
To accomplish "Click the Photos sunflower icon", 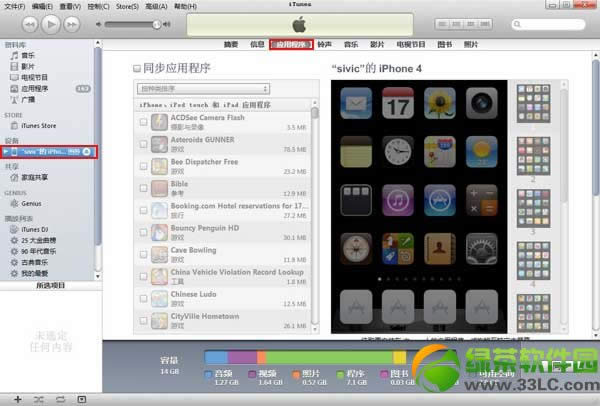I will (x=440, y=103).
